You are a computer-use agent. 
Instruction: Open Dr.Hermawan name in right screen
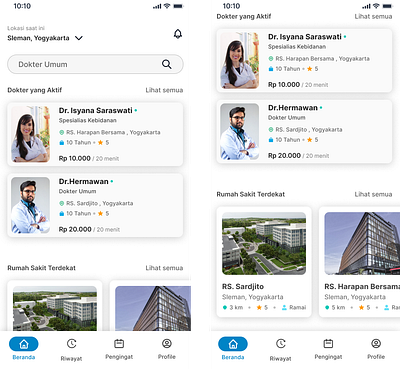293,108
